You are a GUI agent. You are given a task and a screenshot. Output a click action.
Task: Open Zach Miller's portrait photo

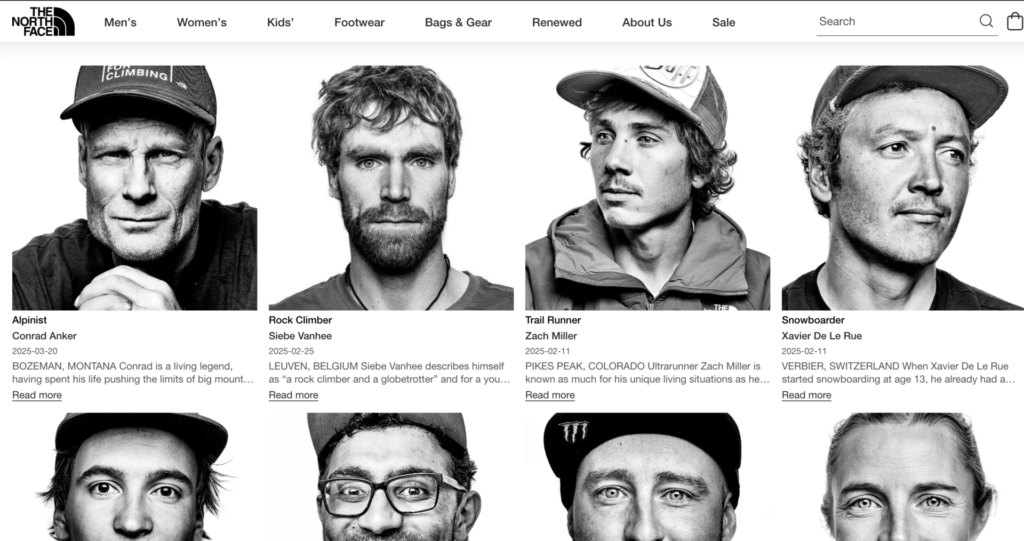click(x=648, y=188)
